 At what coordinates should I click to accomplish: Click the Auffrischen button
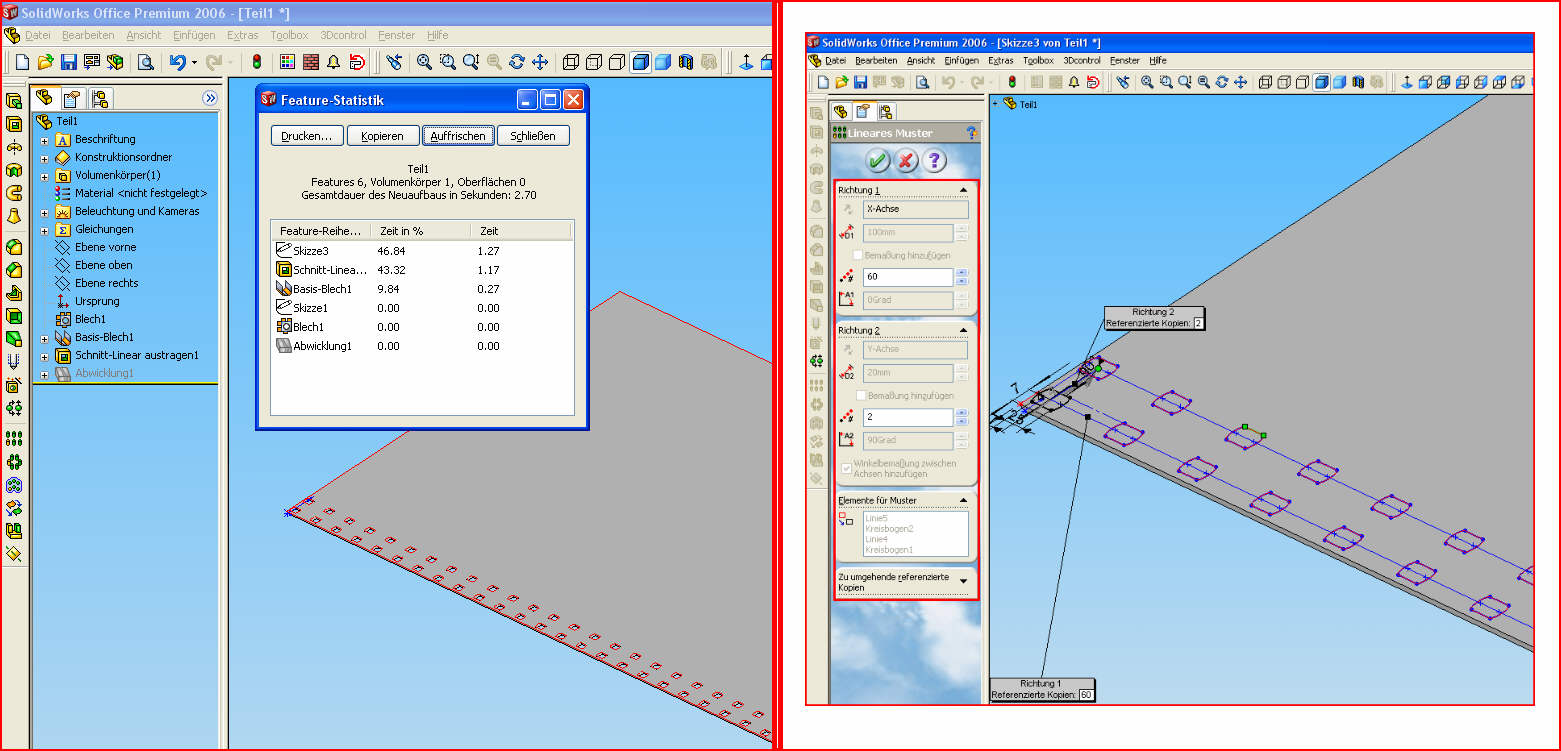pyautogui.click(x=458, y=136)
